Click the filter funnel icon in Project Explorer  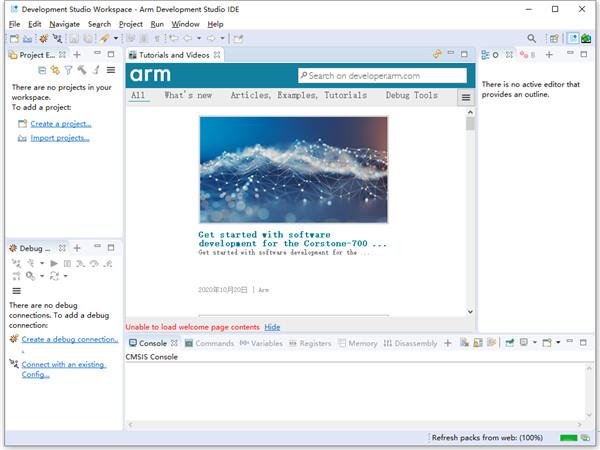[x=68, y=70]
